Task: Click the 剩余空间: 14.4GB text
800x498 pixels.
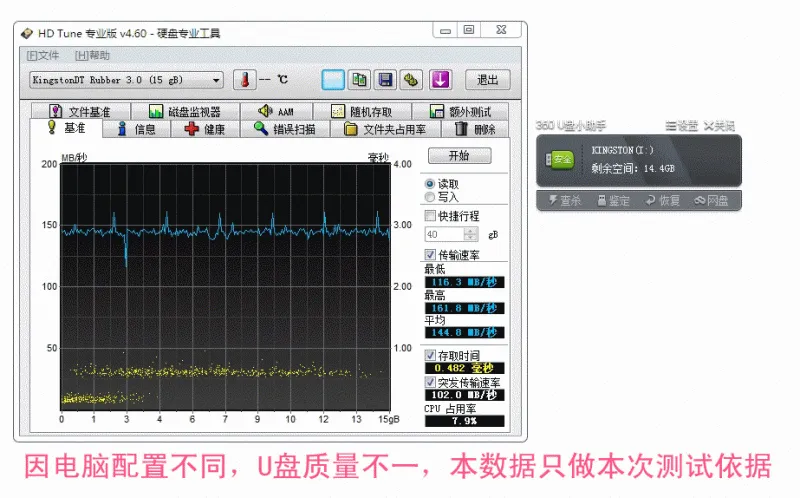Action: tap(633, 168)
